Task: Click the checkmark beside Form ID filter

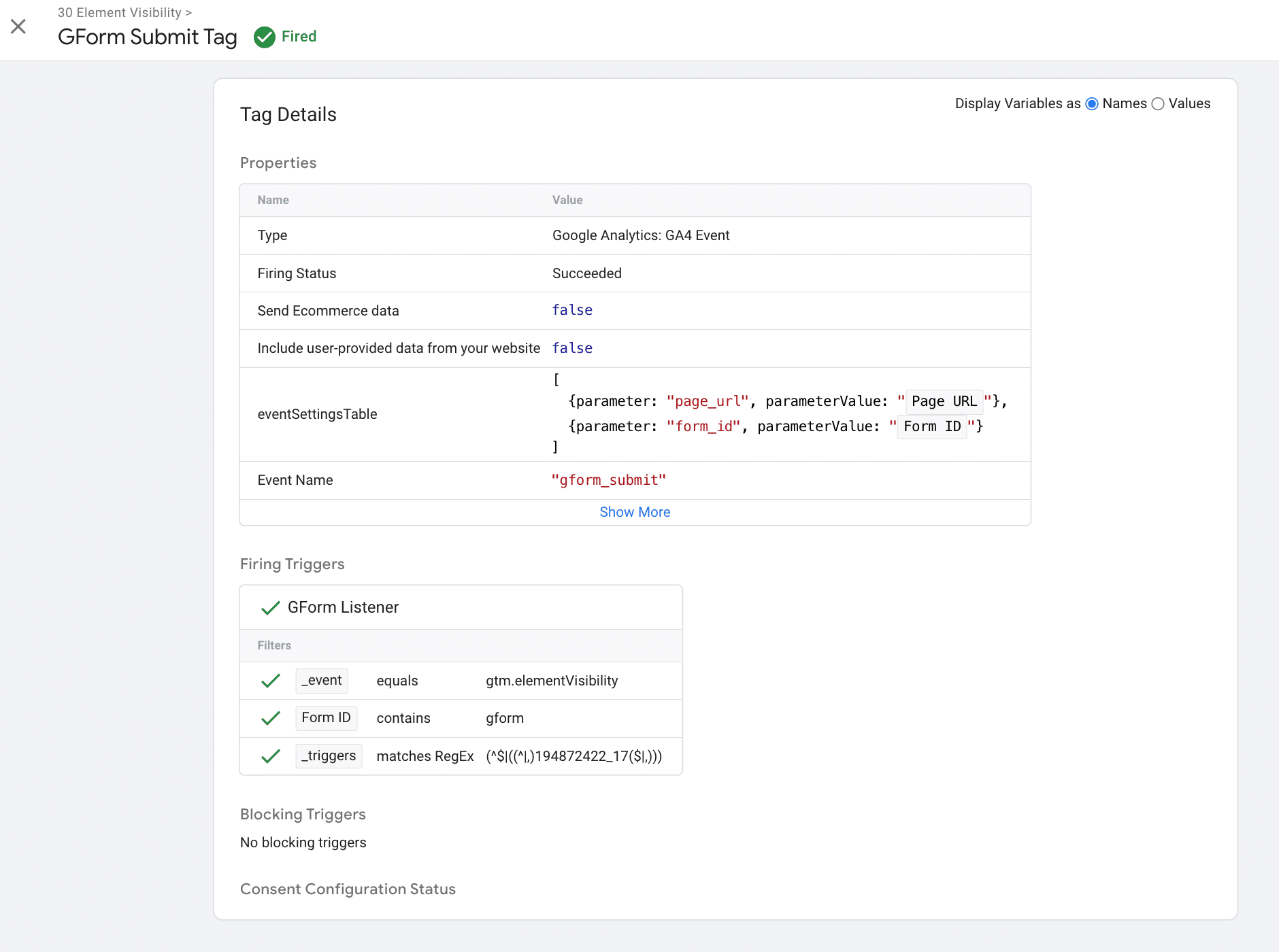Action: (x=271, y=718)
